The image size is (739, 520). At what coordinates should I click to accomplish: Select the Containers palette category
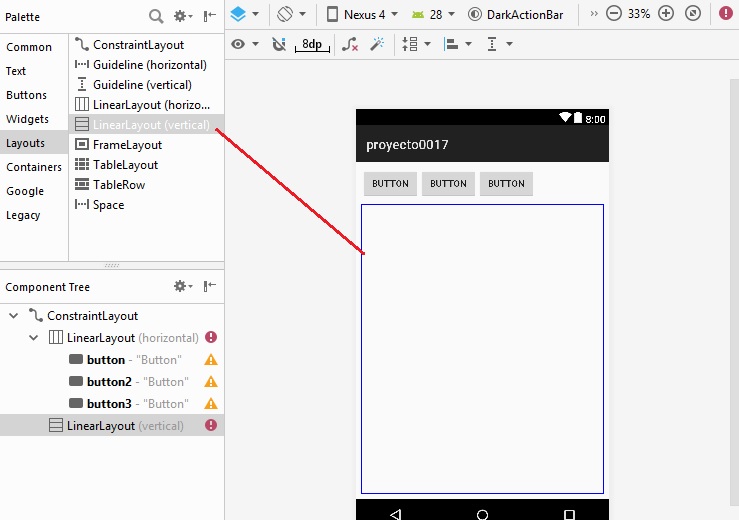point(33,167)
